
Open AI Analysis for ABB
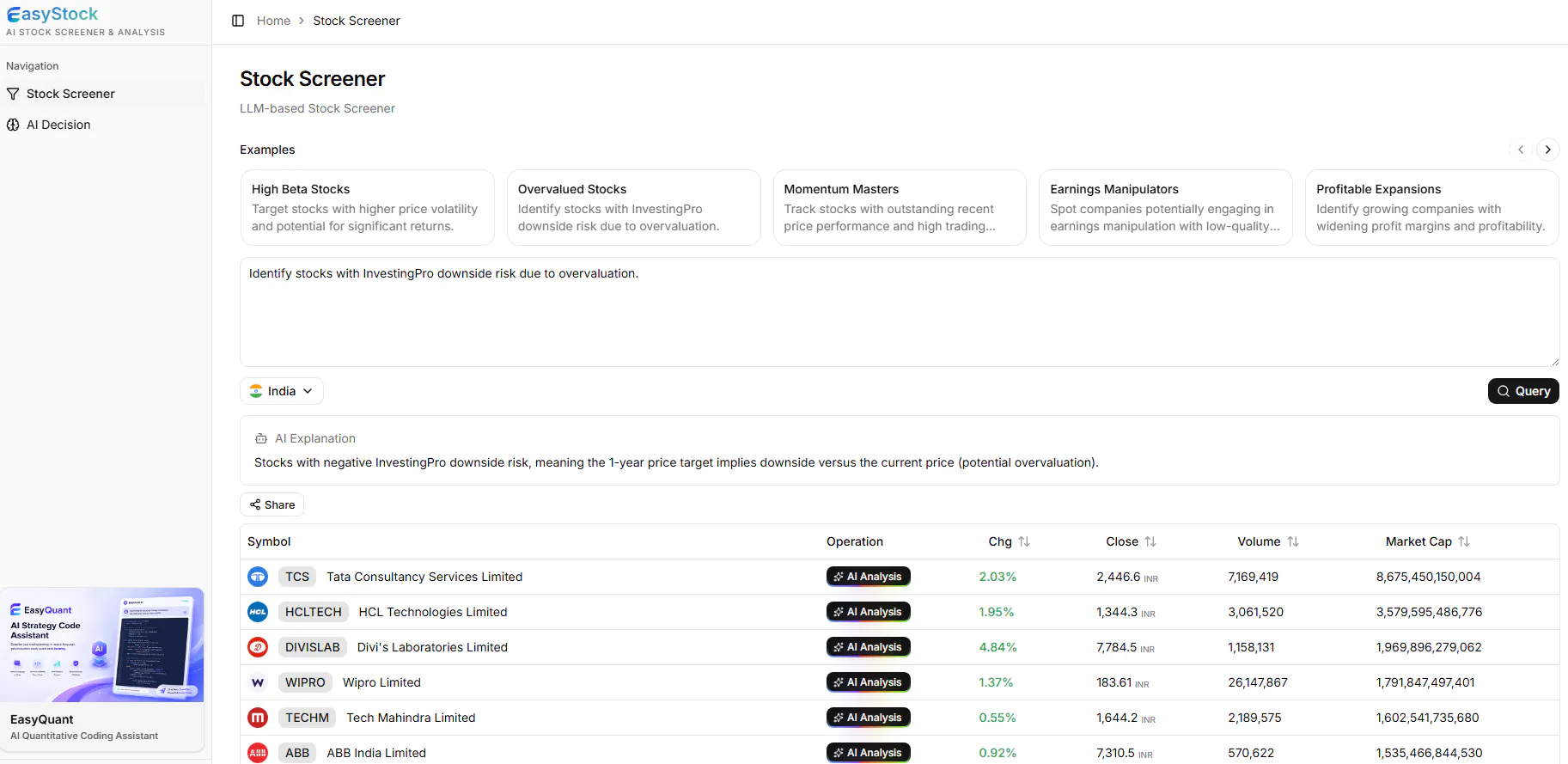click(868, 753)
